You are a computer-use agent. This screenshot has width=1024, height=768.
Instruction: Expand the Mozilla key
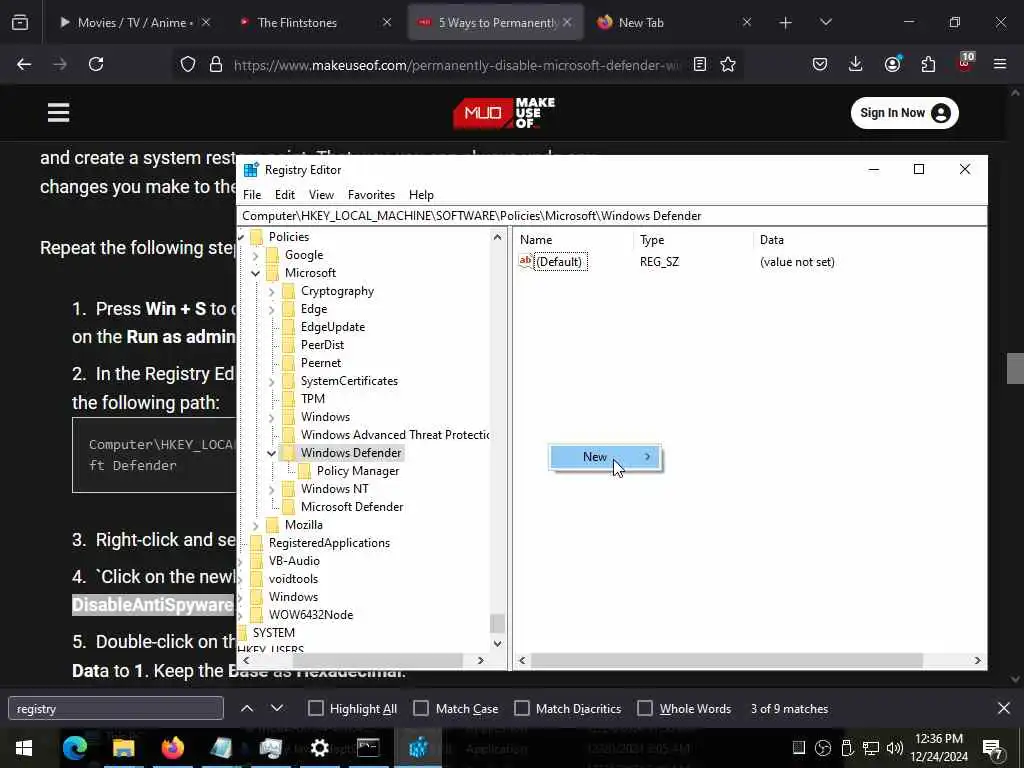pos(255,524)
